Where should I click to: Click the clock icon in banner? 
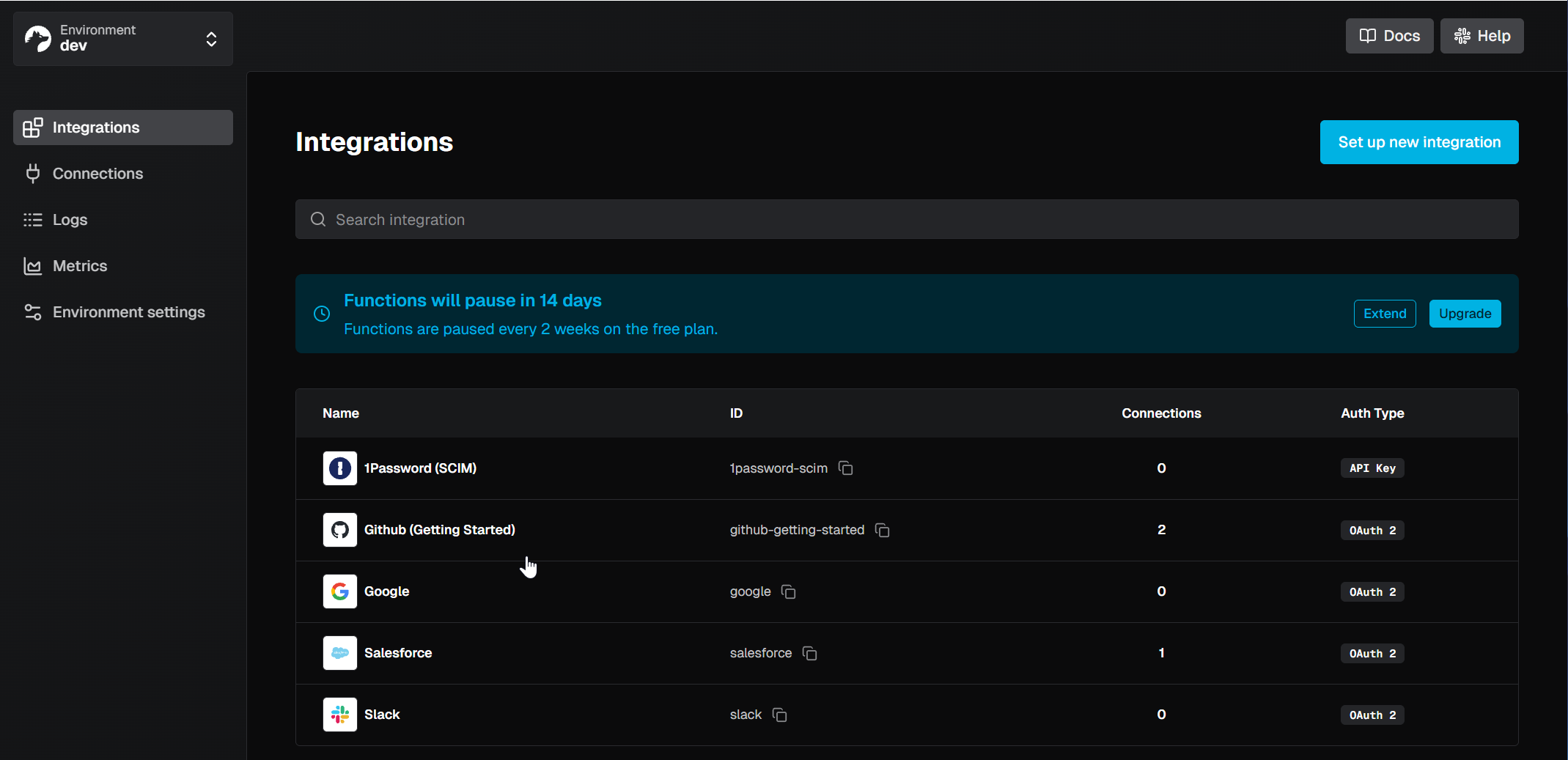click(x=322, y=314)
